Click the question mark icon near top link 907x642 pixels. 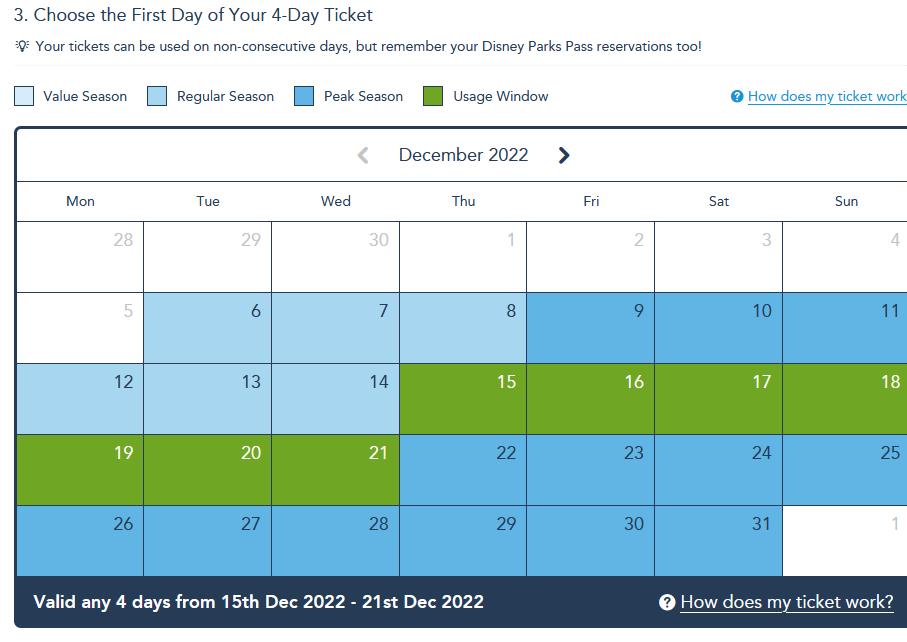[737, 97]
